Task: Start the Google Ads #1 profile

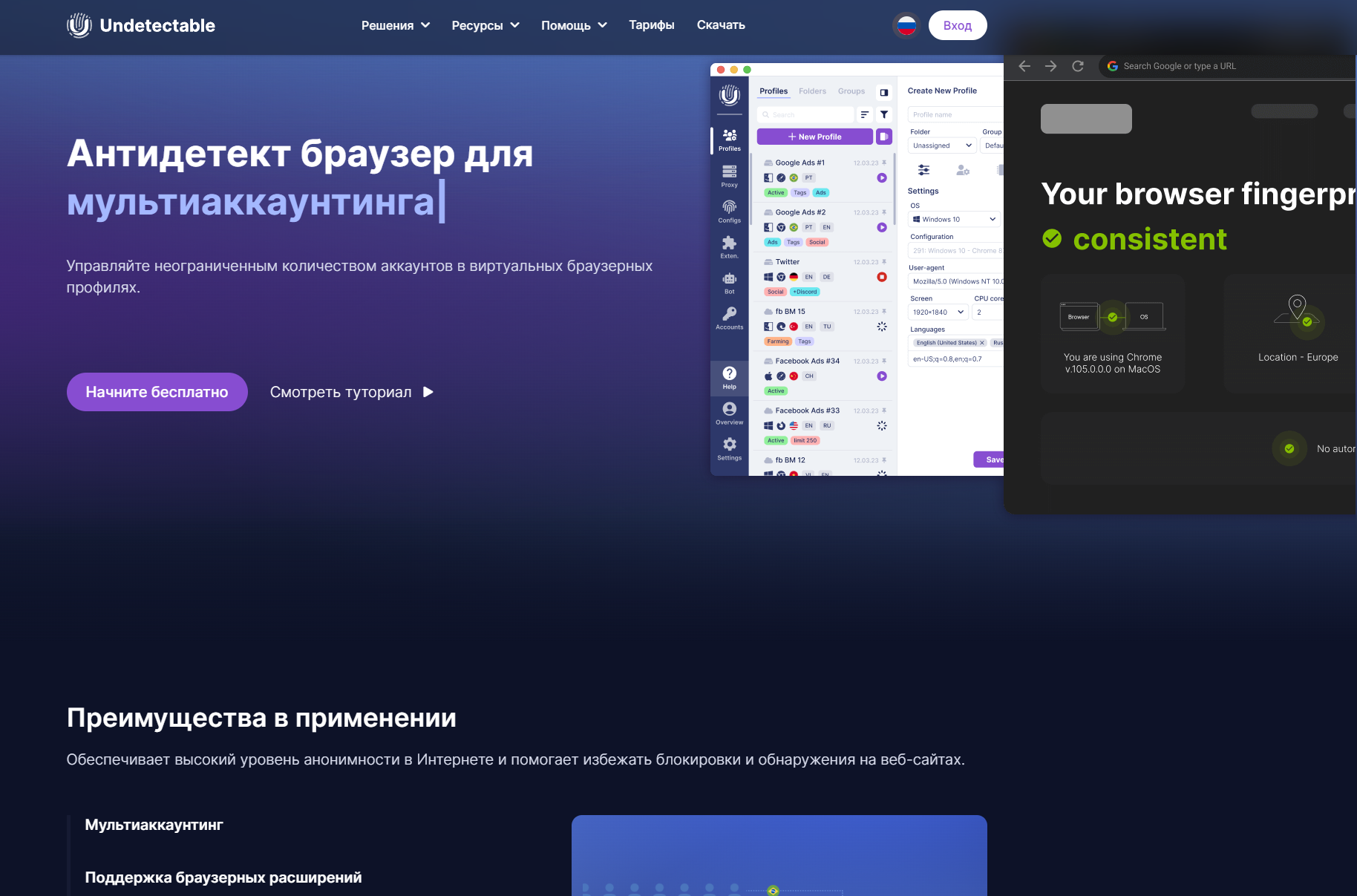Action: click(x=882, y=178)
